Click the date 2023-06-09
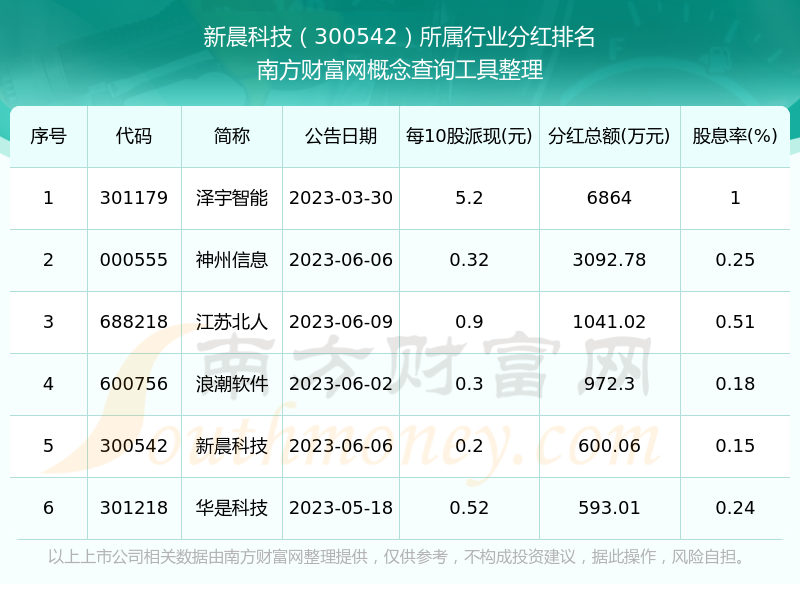 (341, 322)
